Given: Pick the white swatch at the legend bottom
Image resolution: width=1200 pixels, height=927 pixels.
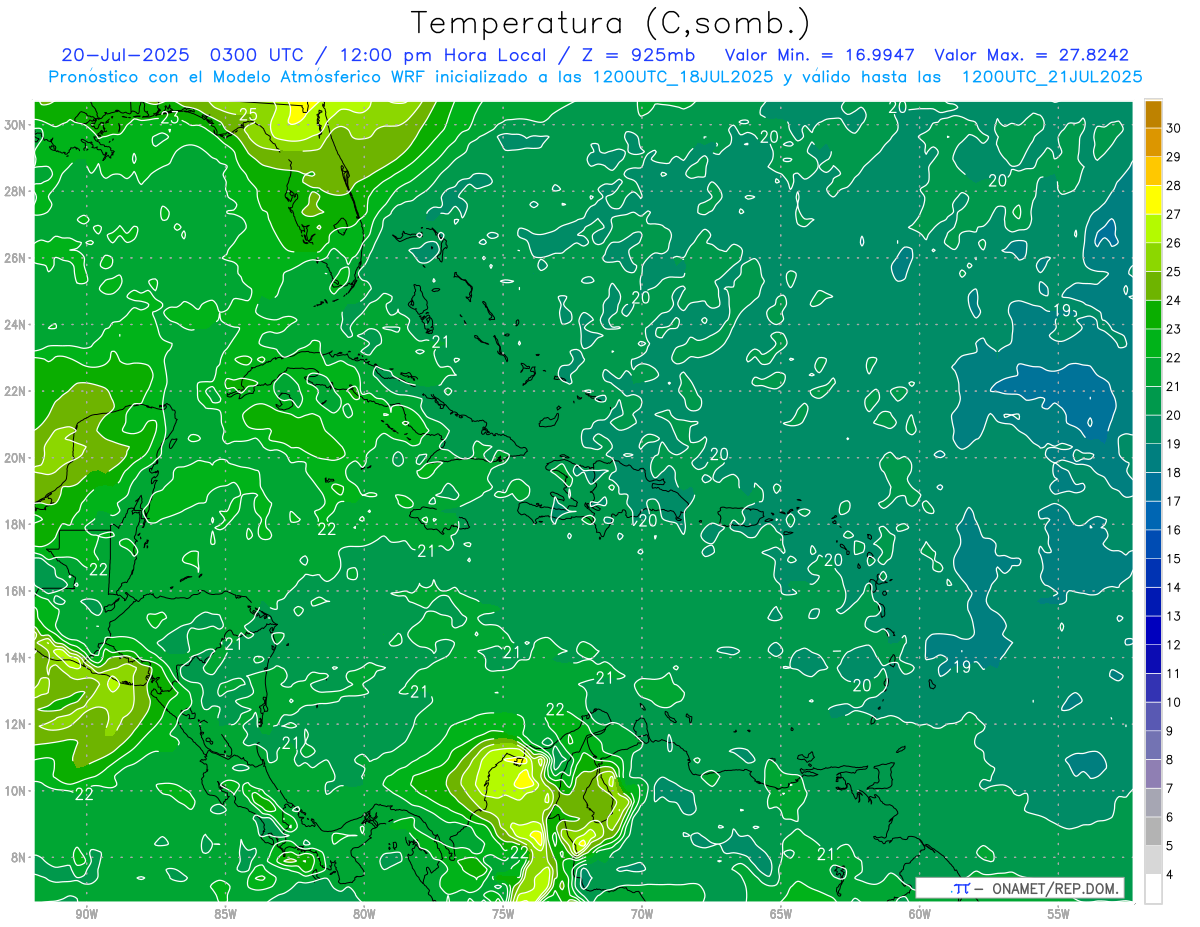Looking at the screenshot, I should 1153,889.
